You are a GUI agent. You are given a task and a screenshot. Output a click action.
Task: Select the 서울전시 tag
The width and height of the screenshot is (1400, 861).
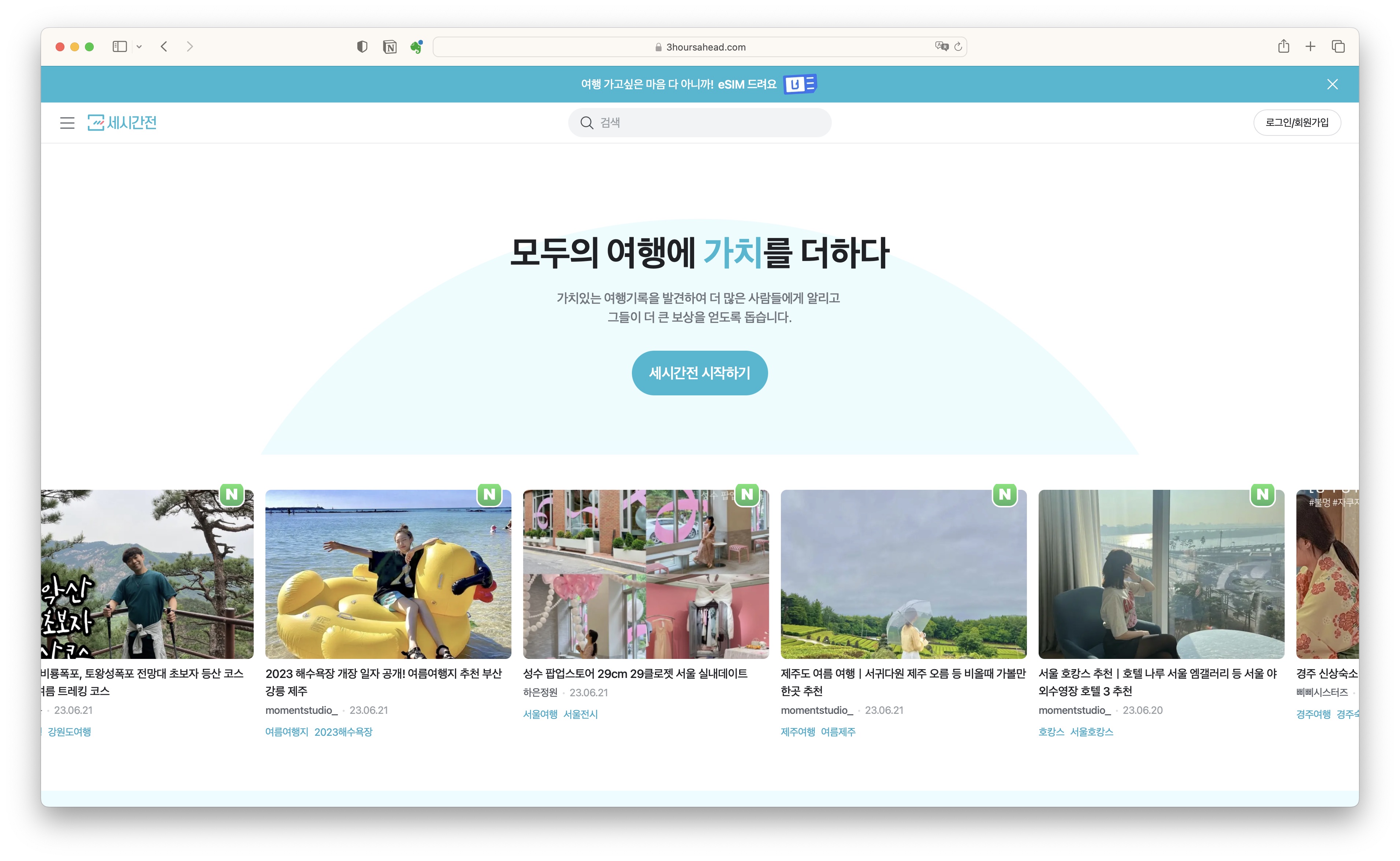581,714
